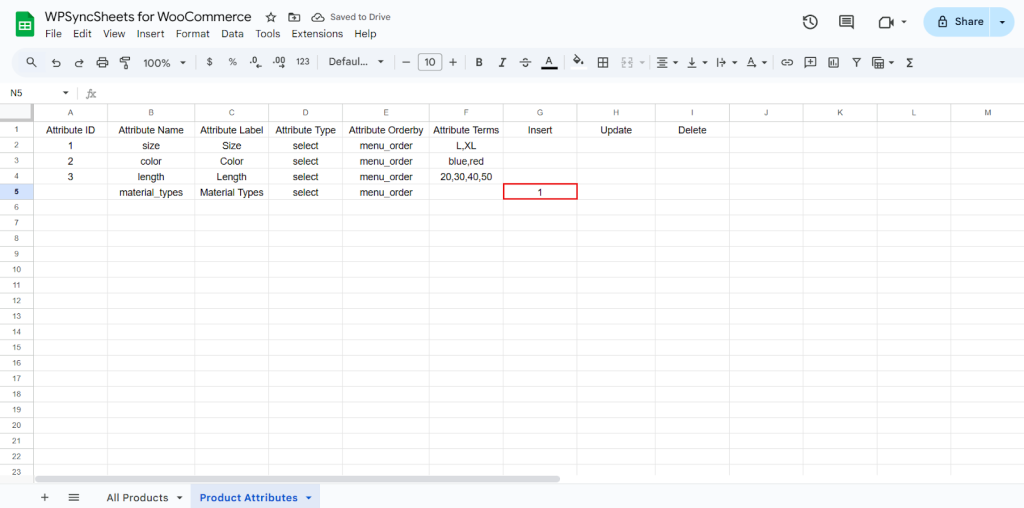Screen dimensions: 1024x508
Task: Click the Name box showing N5
Action: 38,93
